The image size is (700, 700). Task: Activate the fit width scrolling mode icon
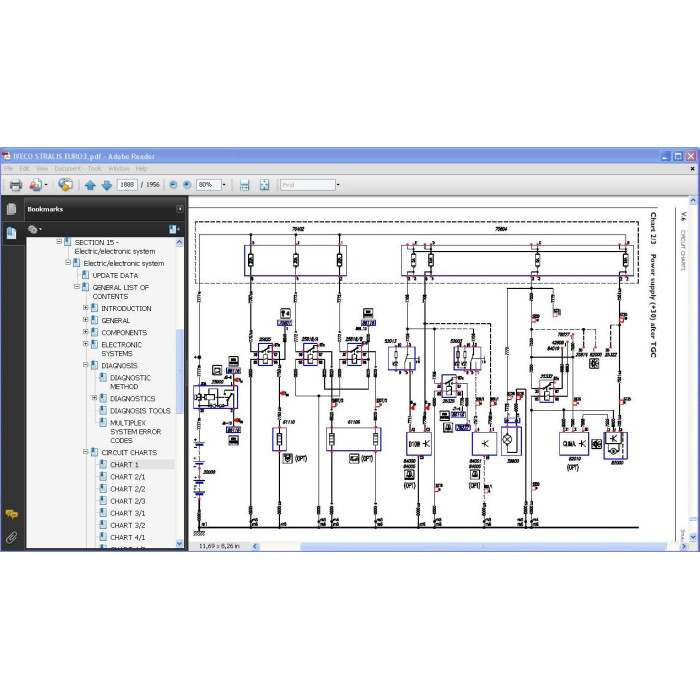(x=244, y=185)
